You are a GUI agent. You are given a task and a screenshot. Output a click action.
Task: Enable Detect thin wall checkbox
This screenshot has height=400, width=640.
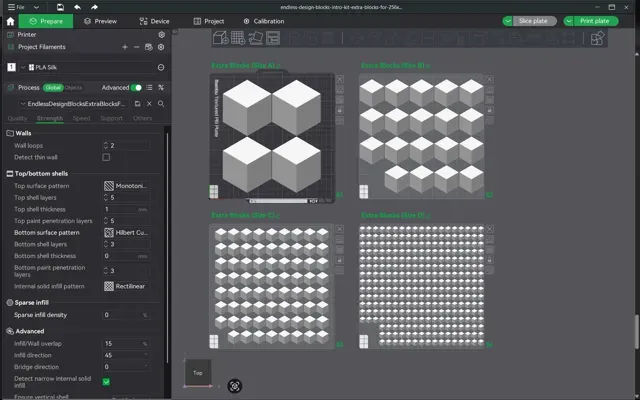[106, 157]
